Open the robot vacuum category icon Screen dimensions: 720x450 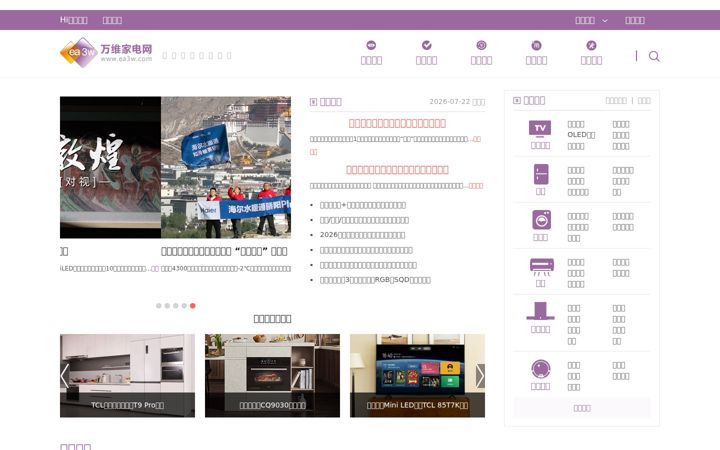[541, 369]
